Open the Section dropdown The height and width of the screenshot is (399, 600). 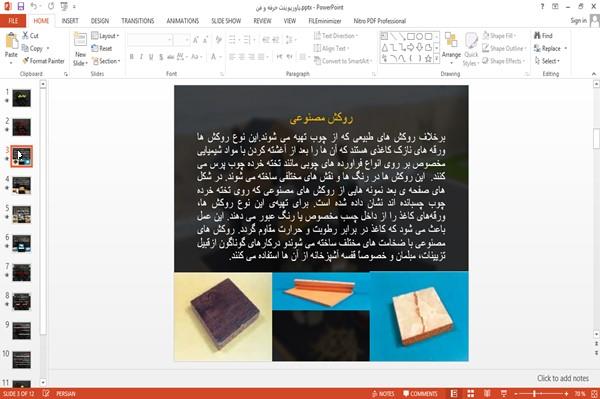tap(106, 61)
